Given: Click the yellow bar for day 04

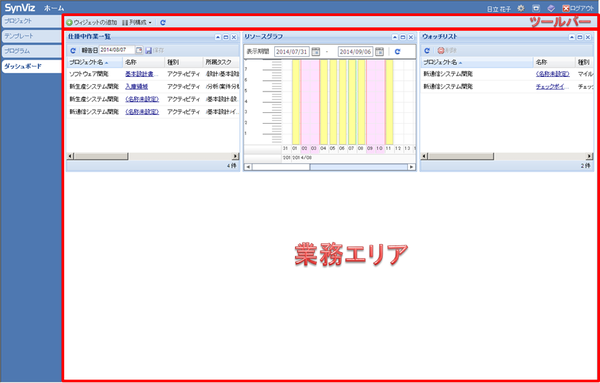Looking at the screenshot, I should (324, 102).
